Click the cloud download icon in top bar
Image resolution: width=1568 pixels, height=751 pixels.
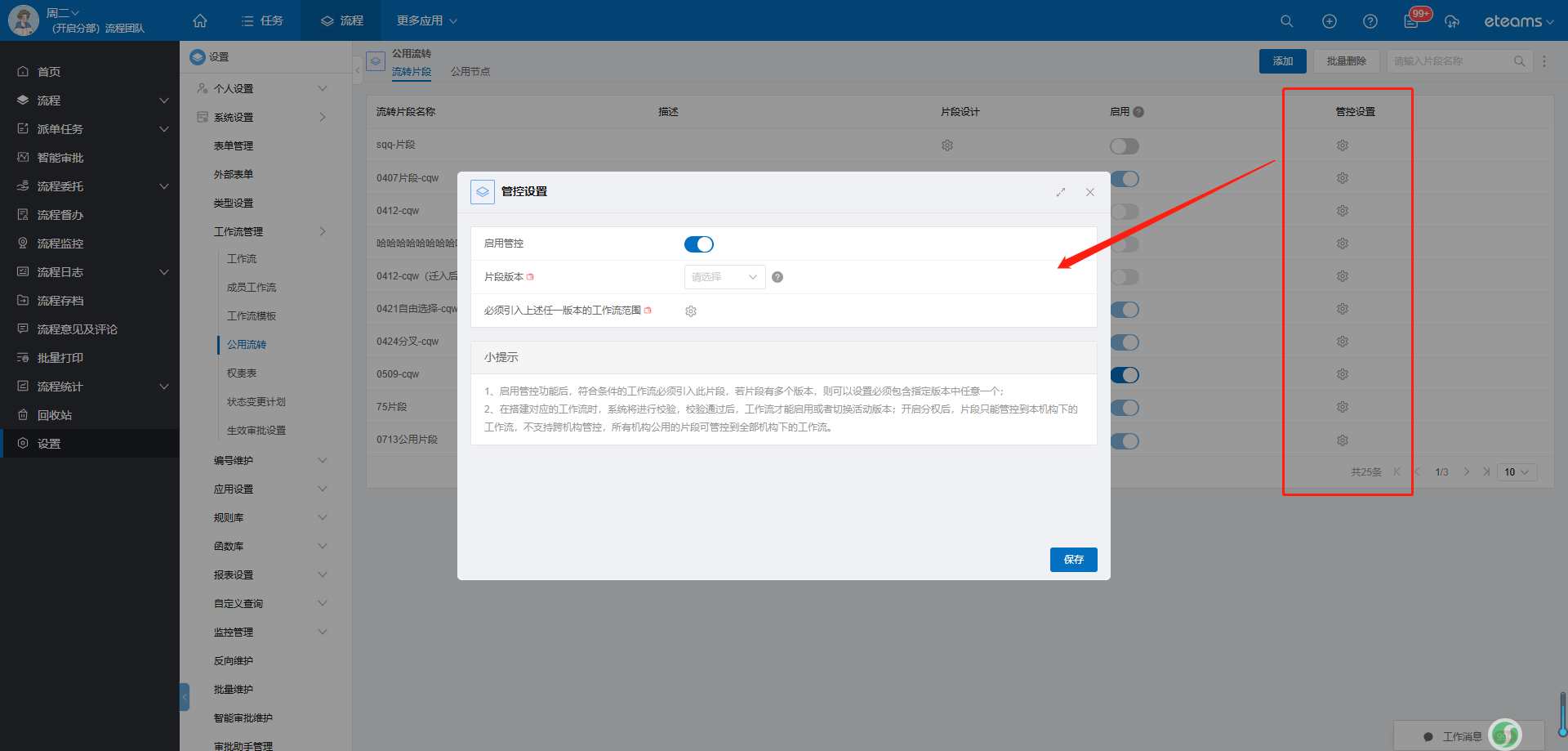pyautogui.click(x=1452, y=21)
